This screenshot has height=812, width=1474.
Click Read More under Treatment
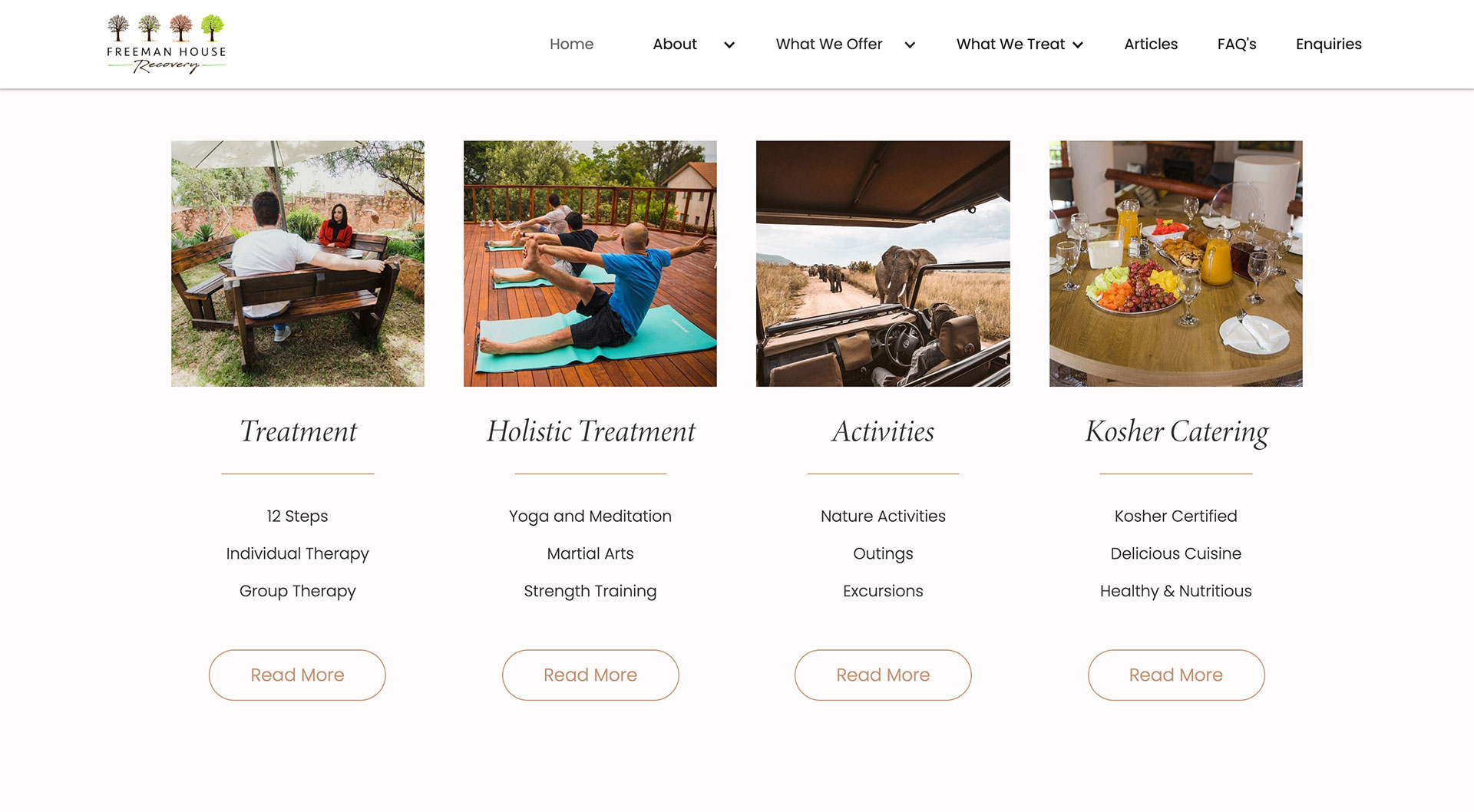click(x=297, y=675)
